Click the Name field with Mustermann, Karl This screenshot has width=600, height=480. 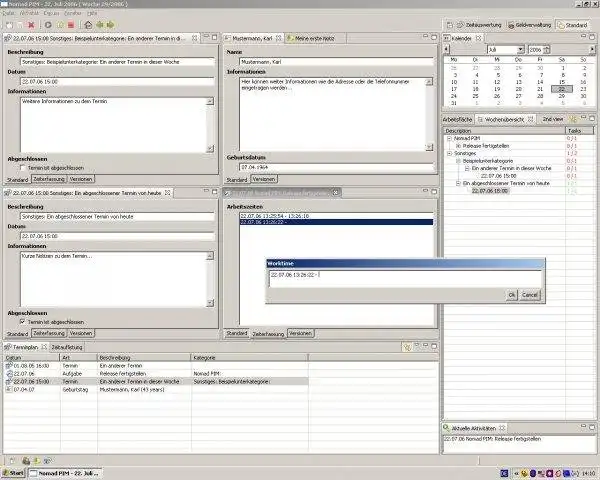coord(337,62)
